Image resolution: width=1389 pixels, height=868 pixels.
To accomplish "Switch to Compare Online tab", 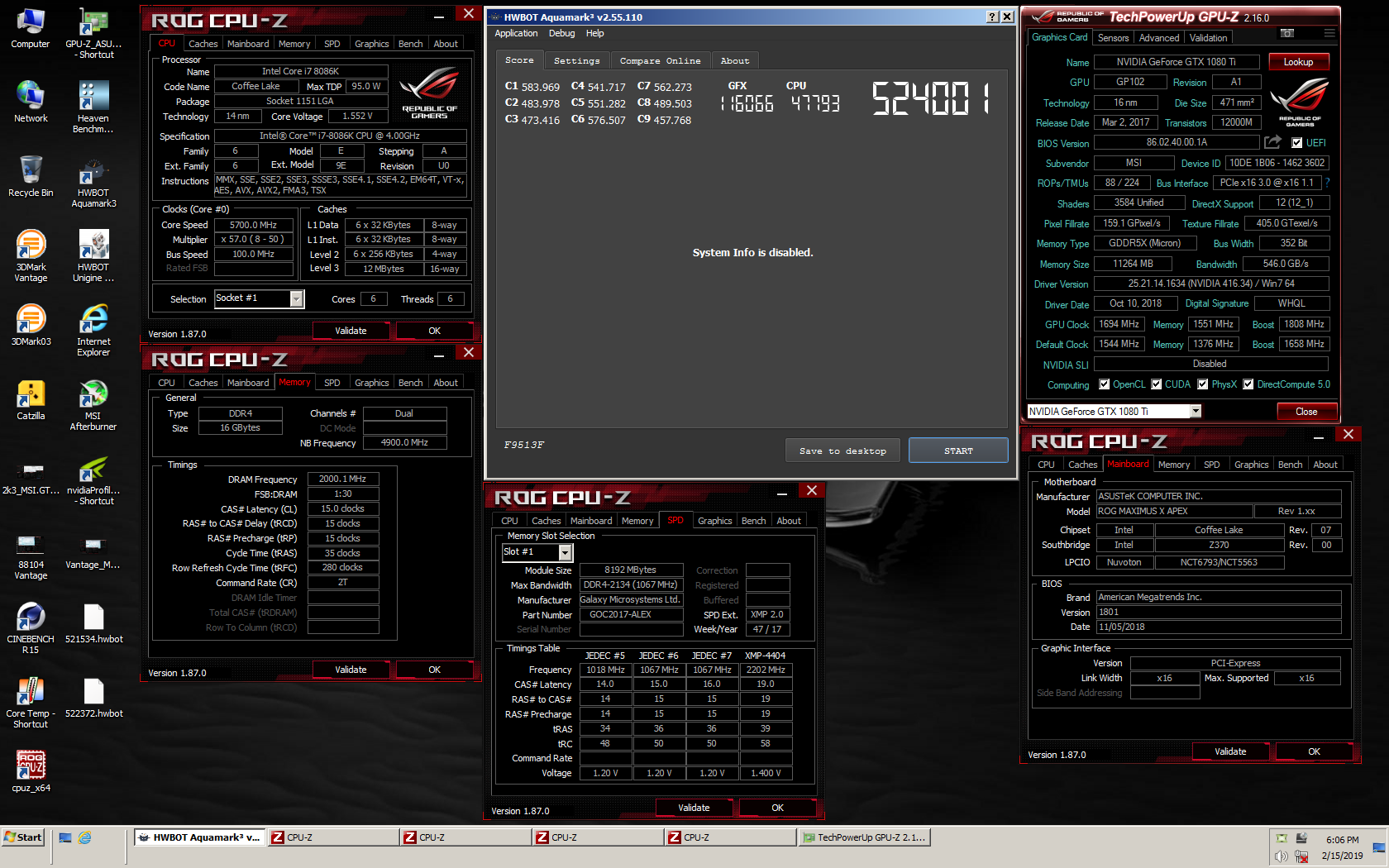I will coord(660,61).
